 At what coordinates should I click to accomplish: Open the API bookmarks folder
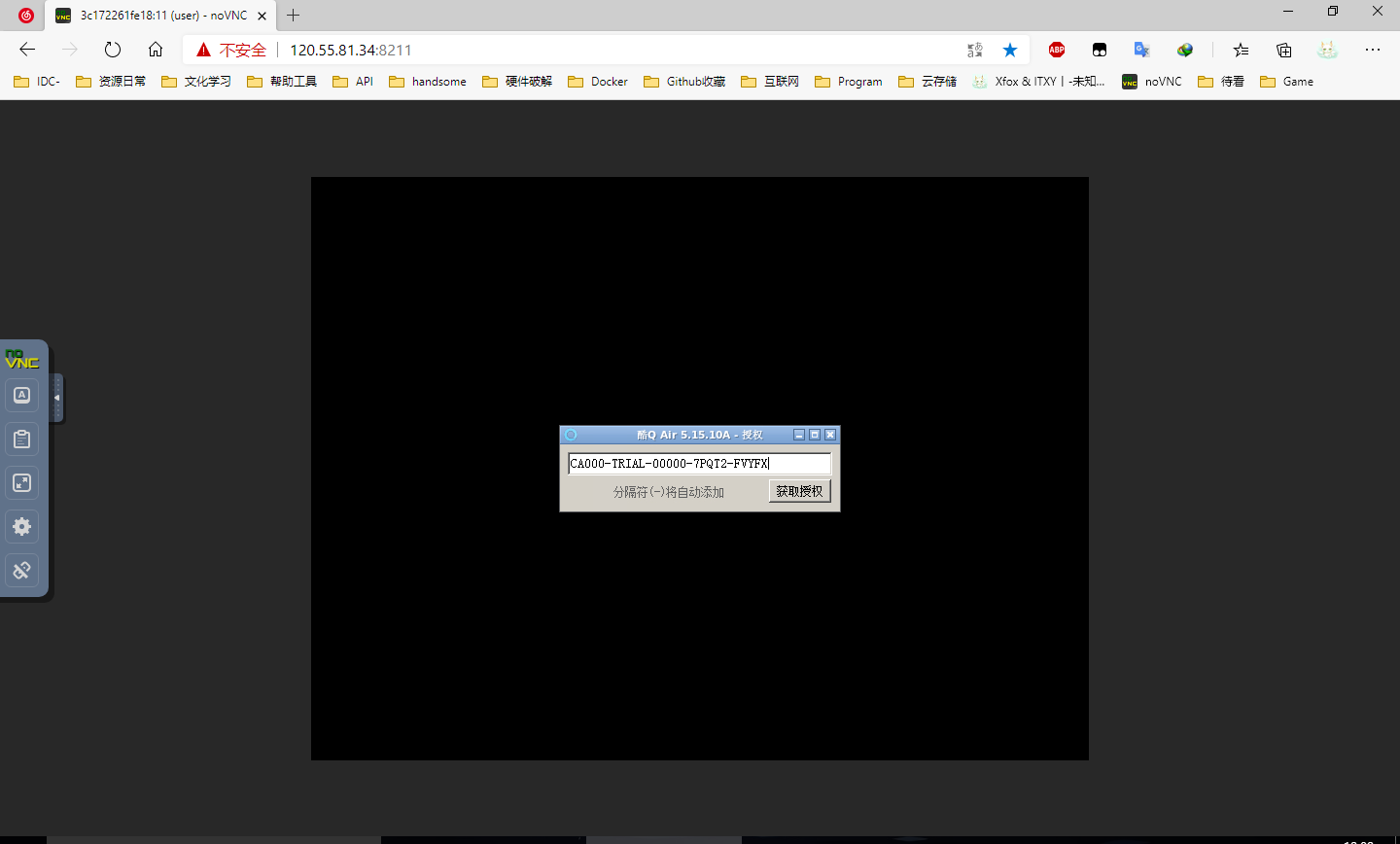353,82
